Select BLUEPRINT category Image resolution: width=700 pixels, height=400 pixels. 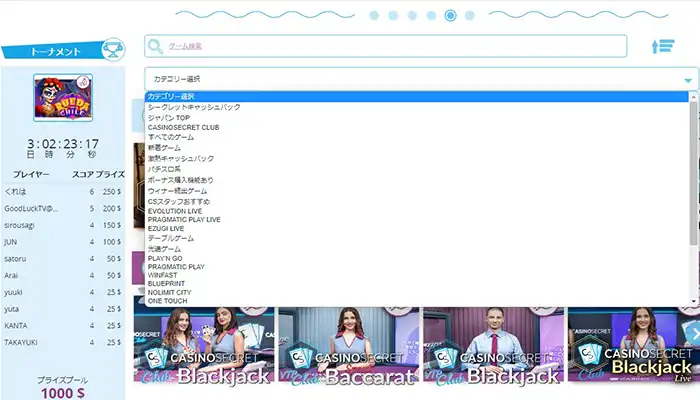coord(167,284)
